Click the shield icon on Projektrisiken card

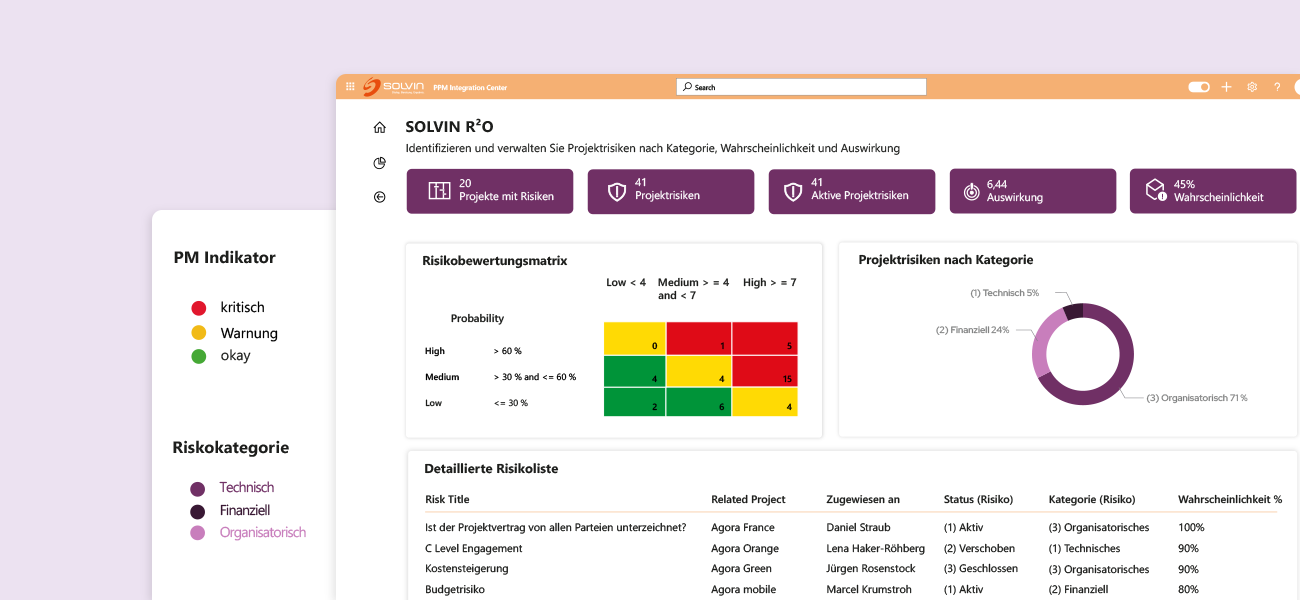point(617,191)
